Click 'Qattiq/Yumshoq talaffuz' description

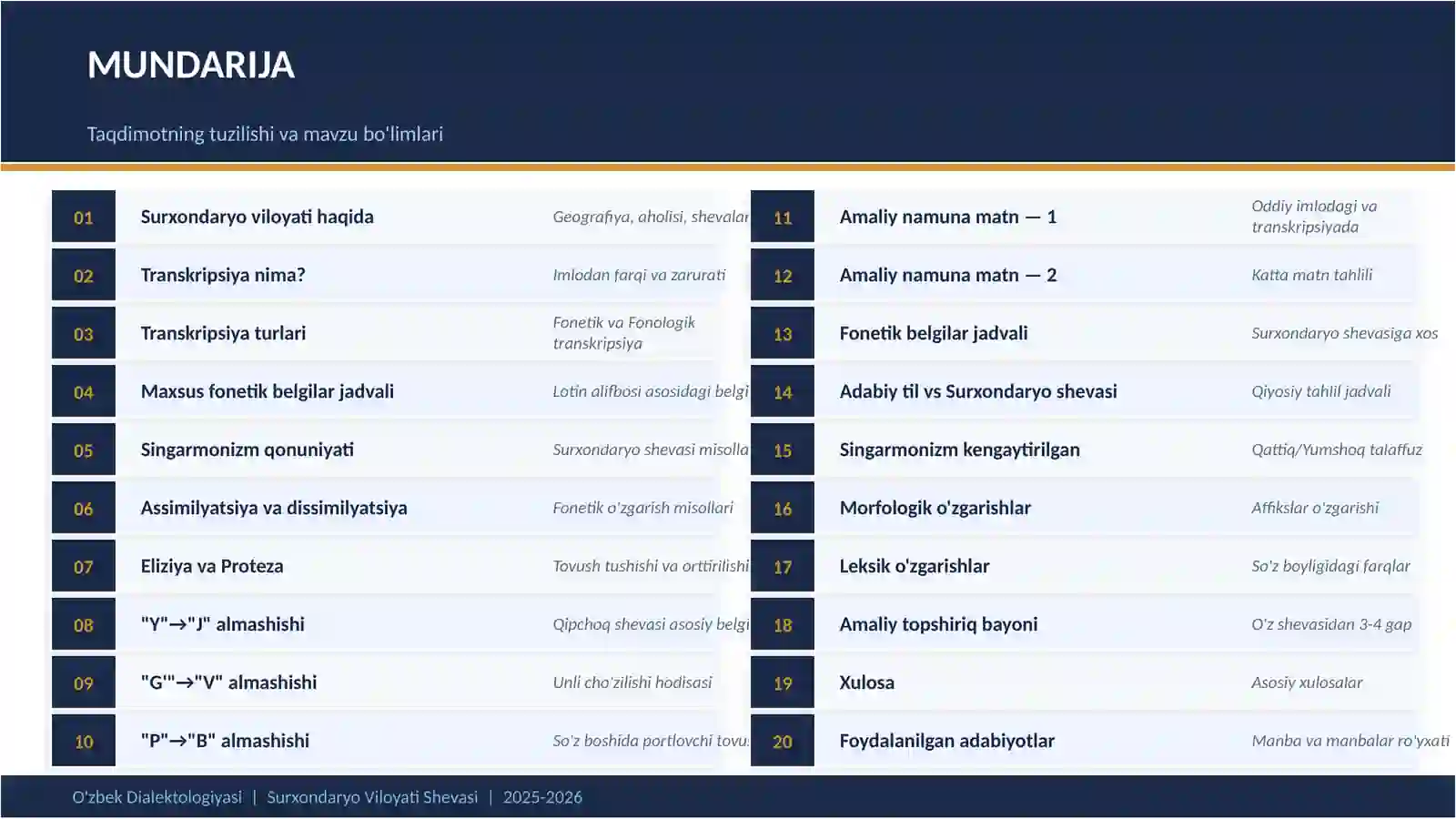click(x=1336, y=450)
